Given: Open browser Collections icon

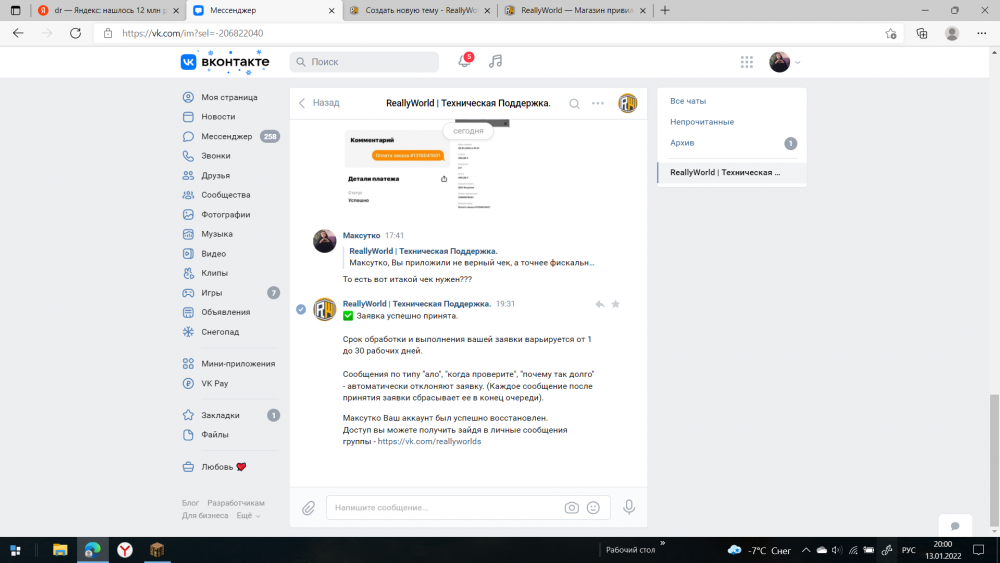Looking at the screenshot, I should click(x=922, y=33).
